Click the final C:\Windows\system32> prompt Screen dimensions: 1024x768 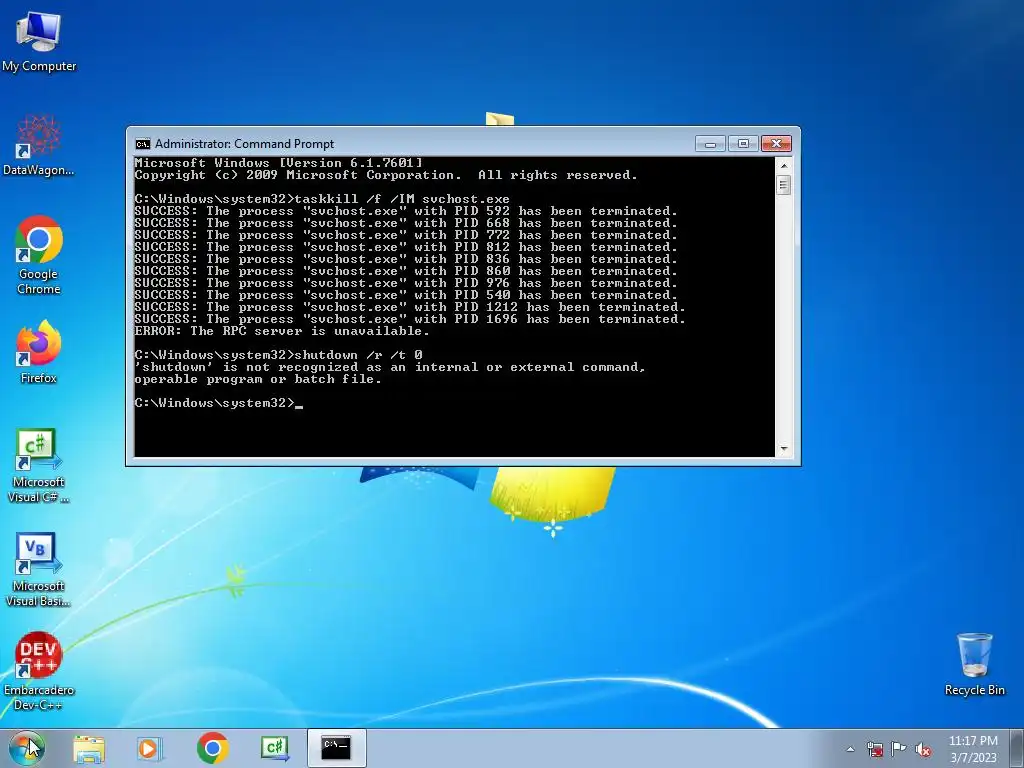click(x=219, y=403)
